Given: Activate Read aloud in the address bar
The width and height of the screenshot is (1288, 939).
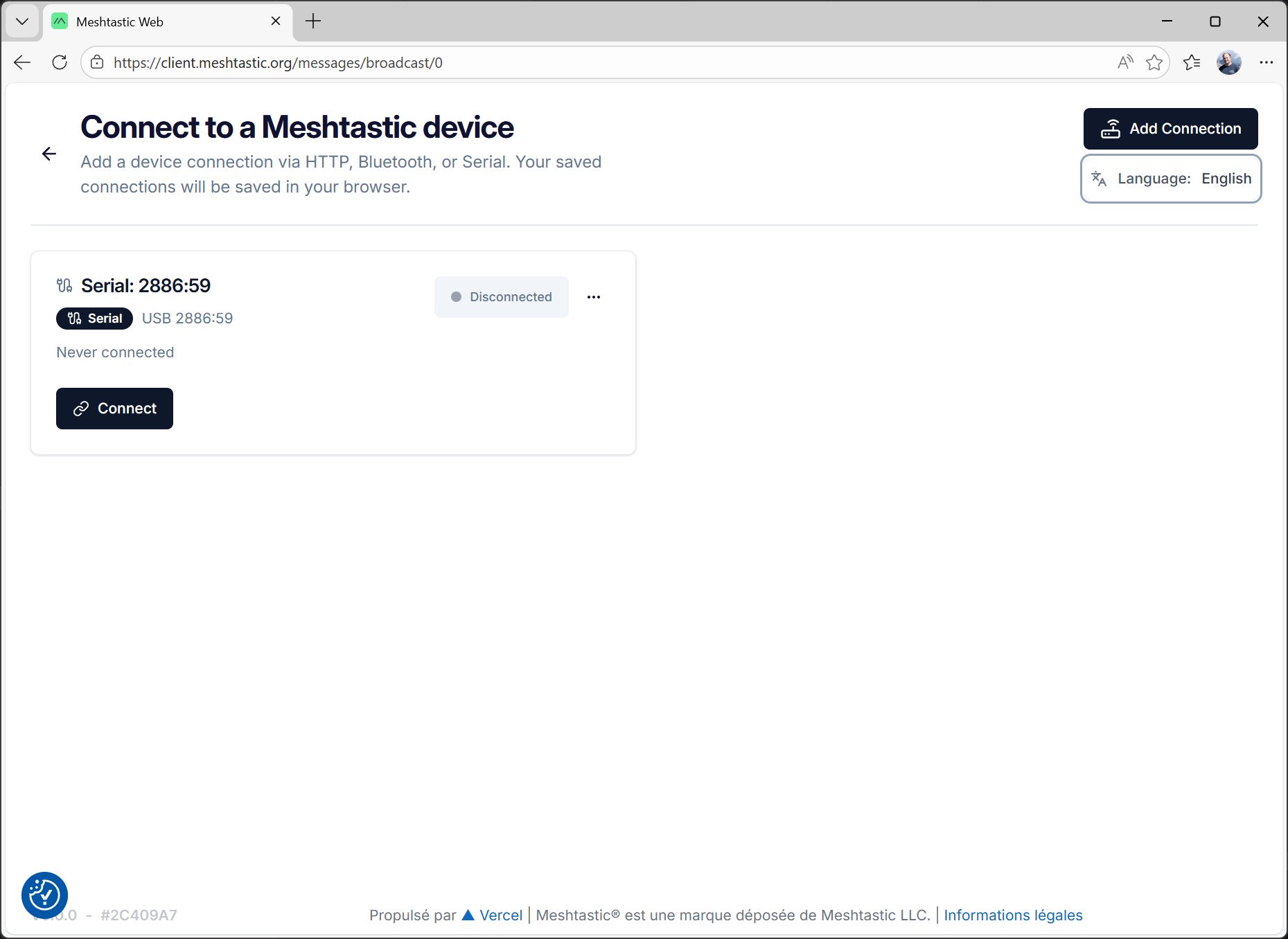Looking at the screenshot, I should pyautogui.click(x=1124, y=62).
